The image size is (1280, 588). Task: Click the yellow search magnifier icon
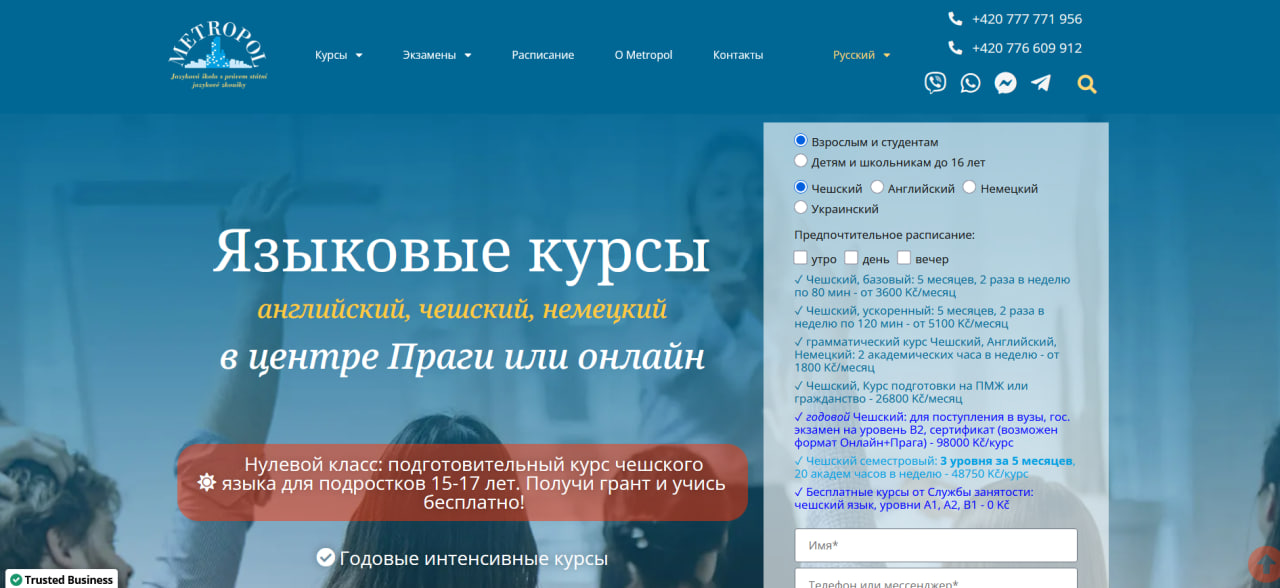click(1087, 85)
